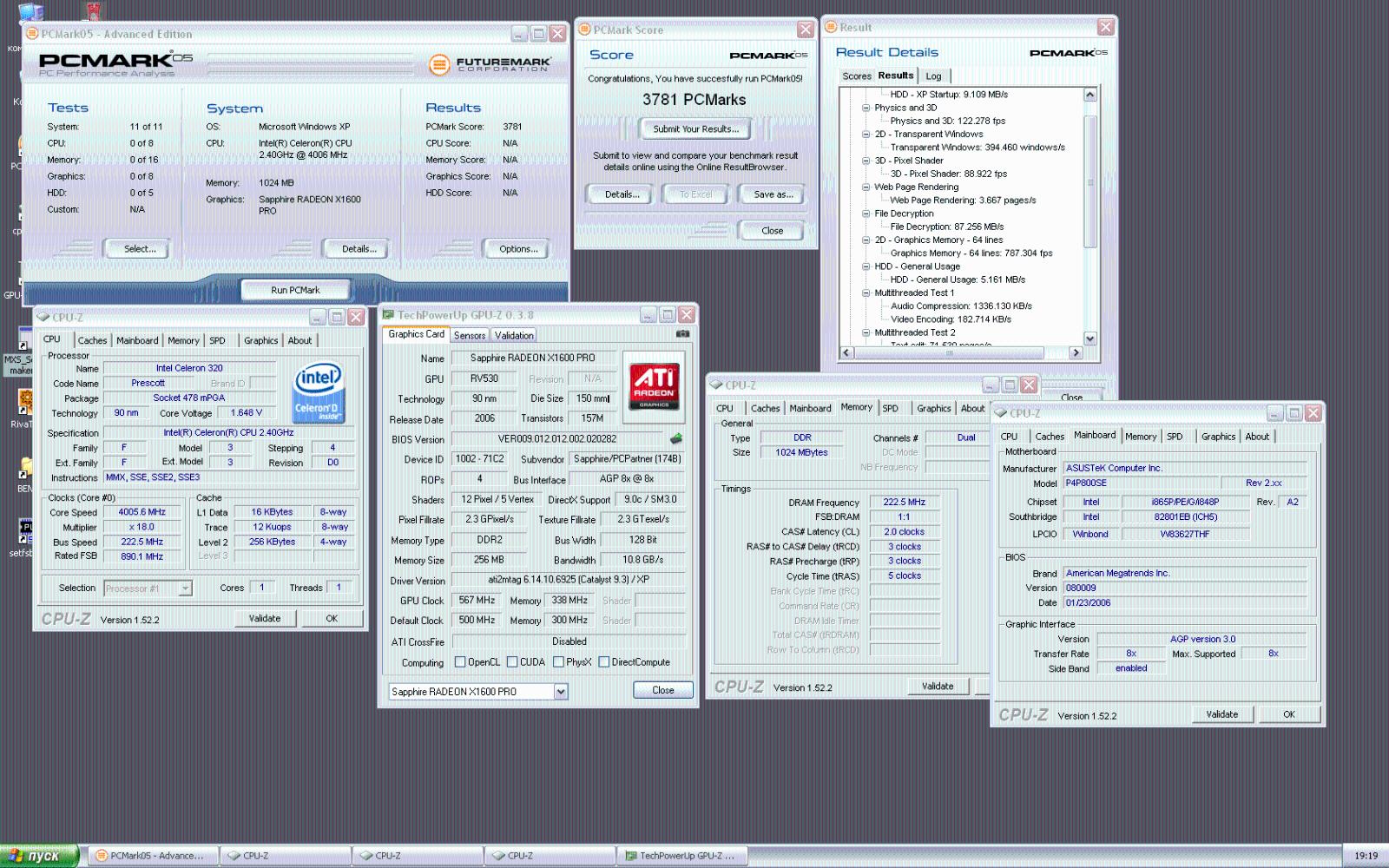1389x868 pixels.
Task: Click the title icon of CPU-Z CPU window
Action: tap(43, 318)
